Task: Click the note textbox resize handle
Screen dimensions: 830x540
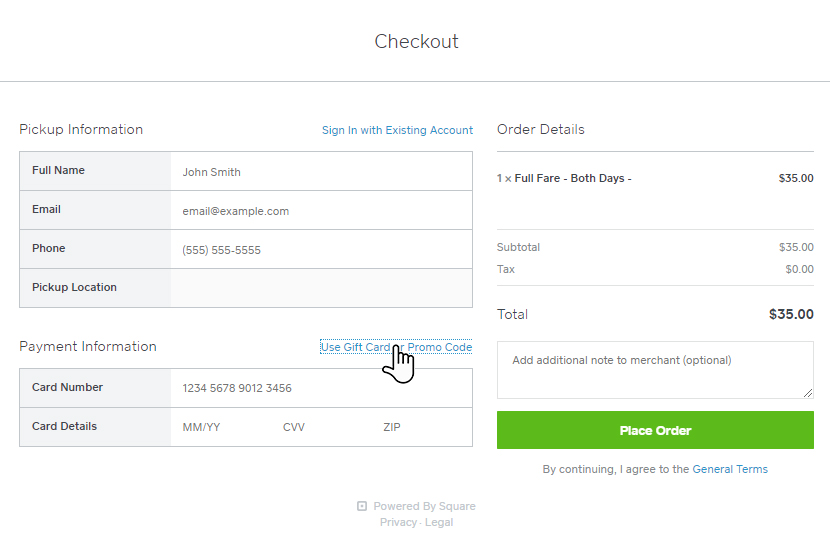Action: (x=809, y=393)
